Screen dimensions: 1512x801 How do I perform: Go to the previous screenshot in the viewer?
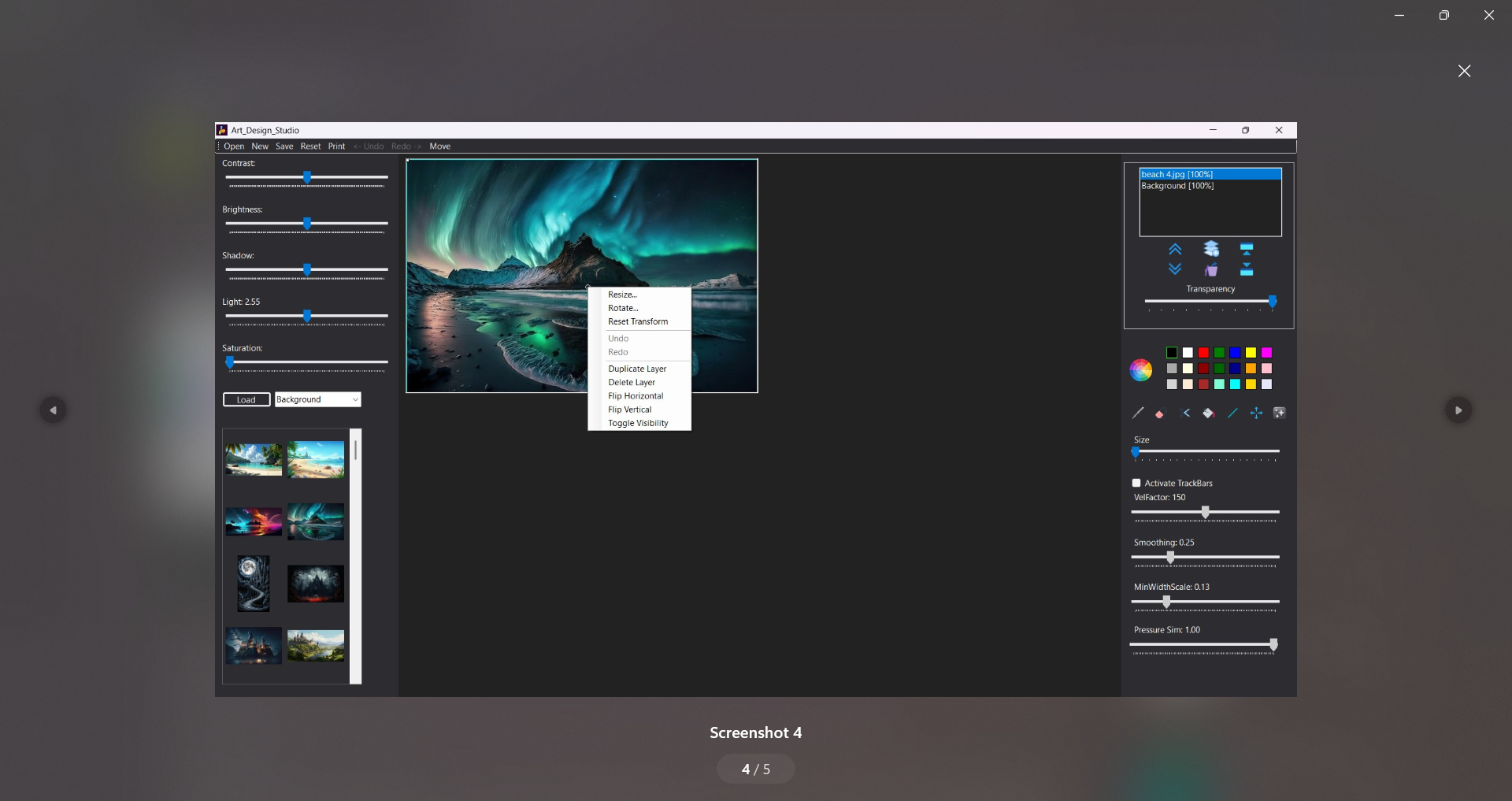[53, 410]
